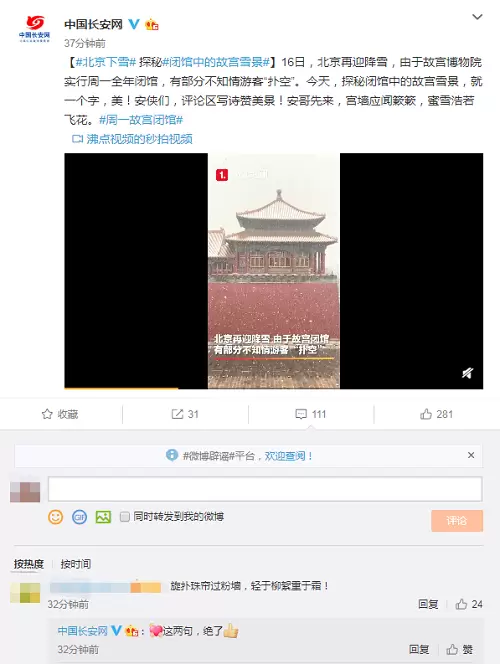Click the blue verified V badge beside 中国长安网
Viewport: 500px width, 664px height.
tap(134, 24)
